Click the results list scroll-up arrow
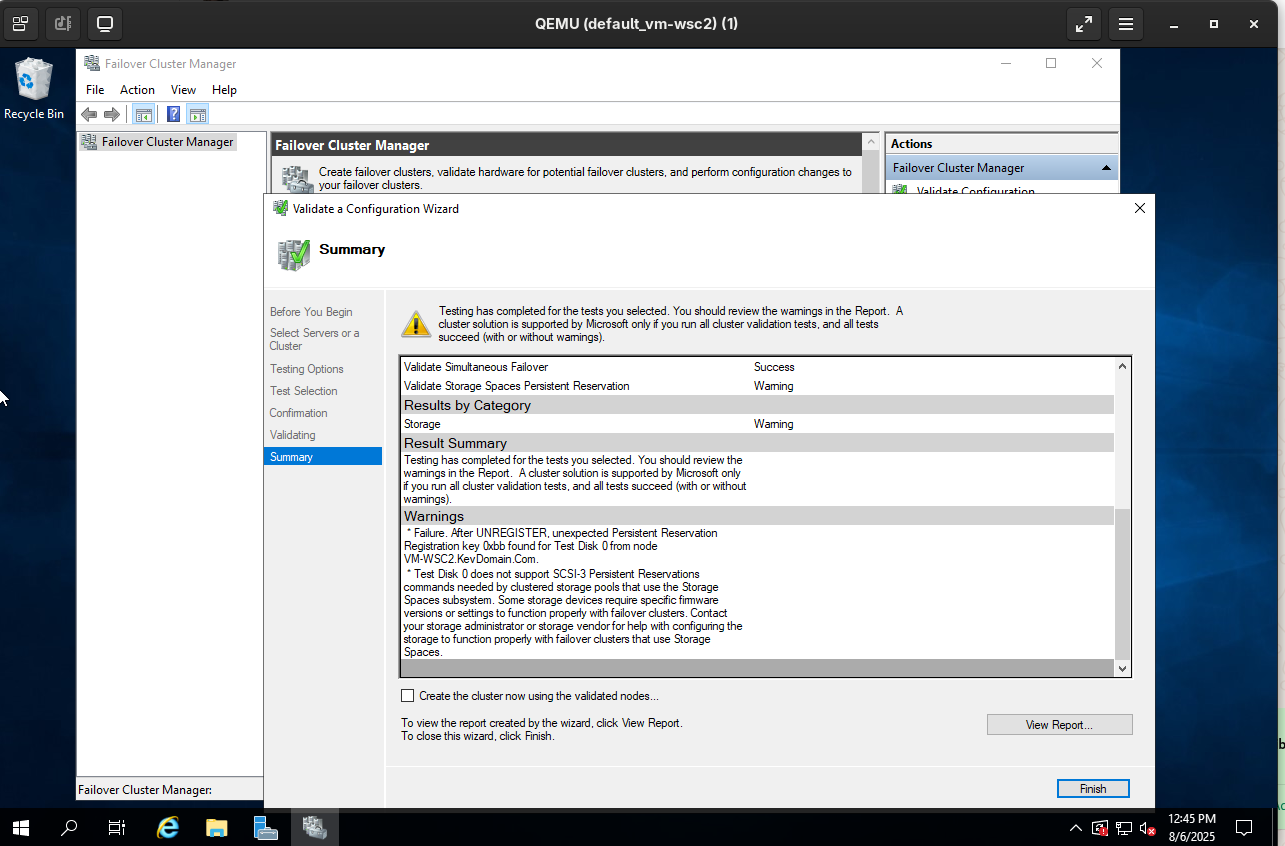 (1122, 367)
